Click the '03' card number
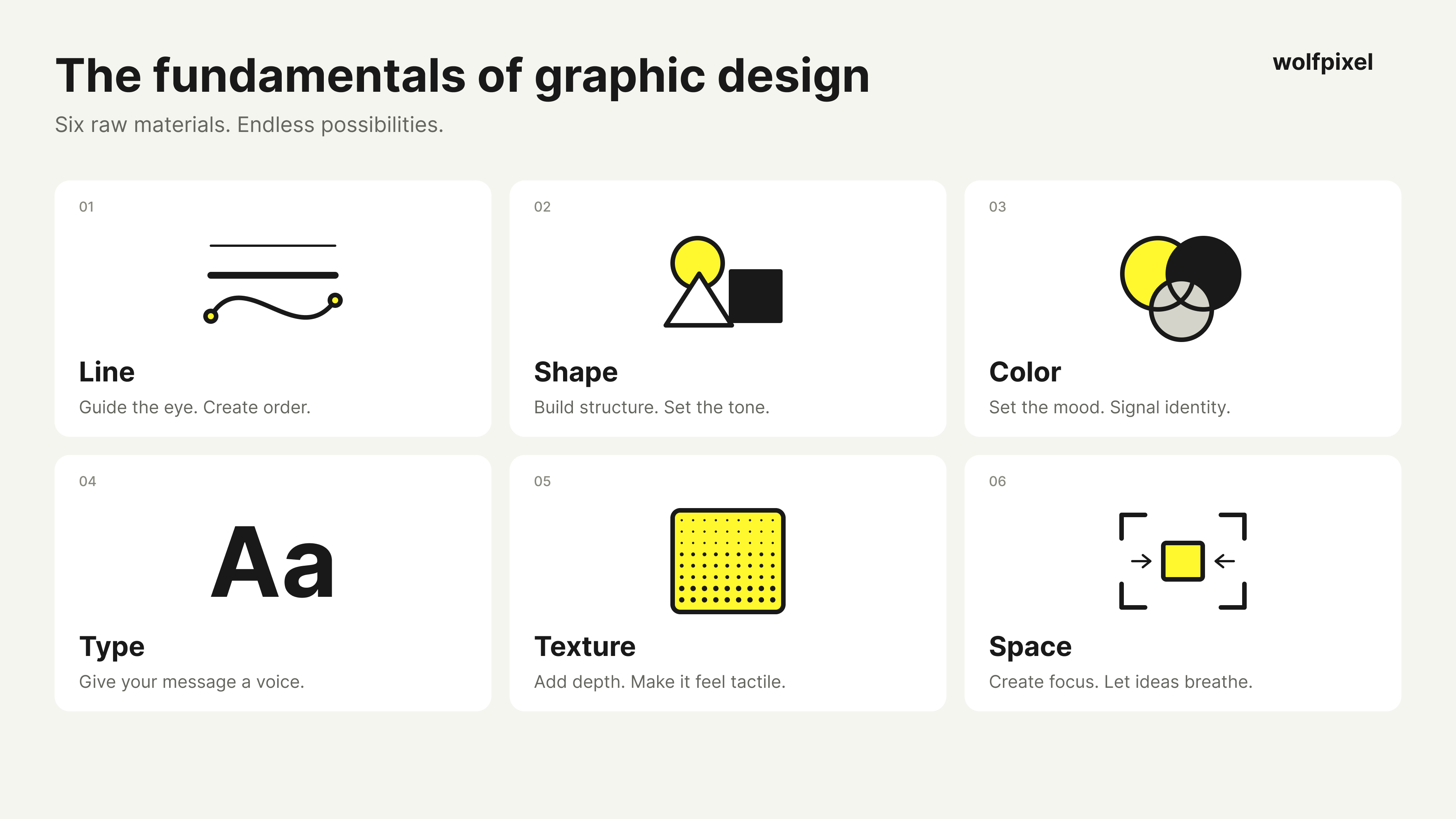This screenshot has width=1456, height=819. (998, 207)
